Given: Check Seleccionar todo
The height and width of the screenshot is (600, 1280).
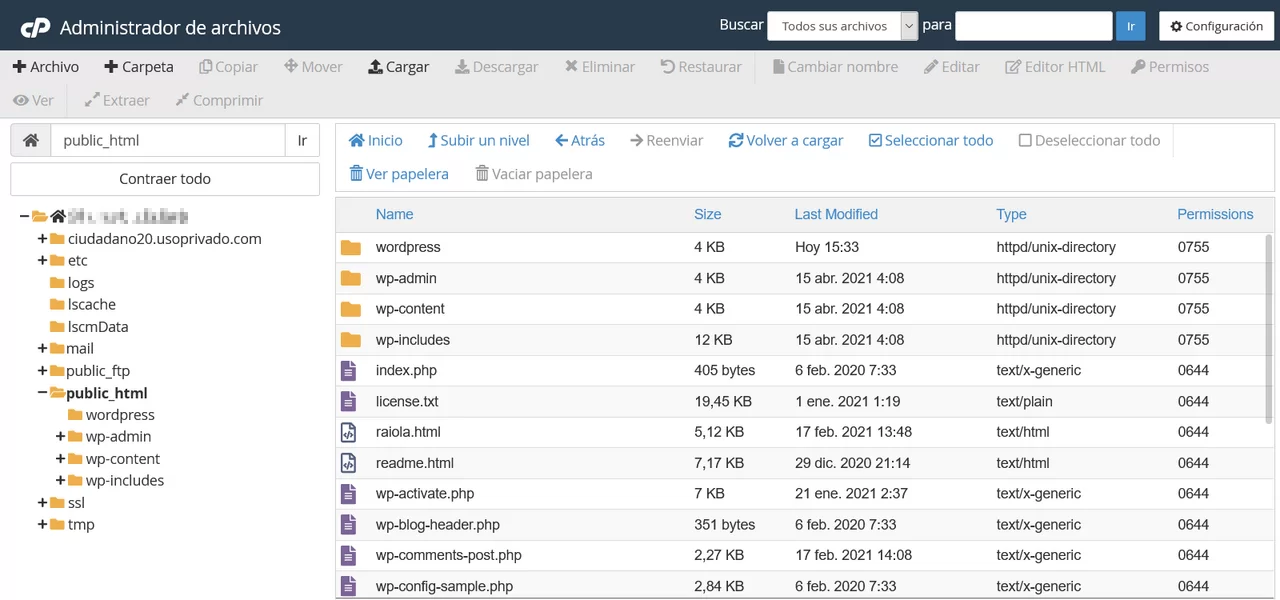Looking at the screenshot, I should pyautogui.click(x=931, y=141).
